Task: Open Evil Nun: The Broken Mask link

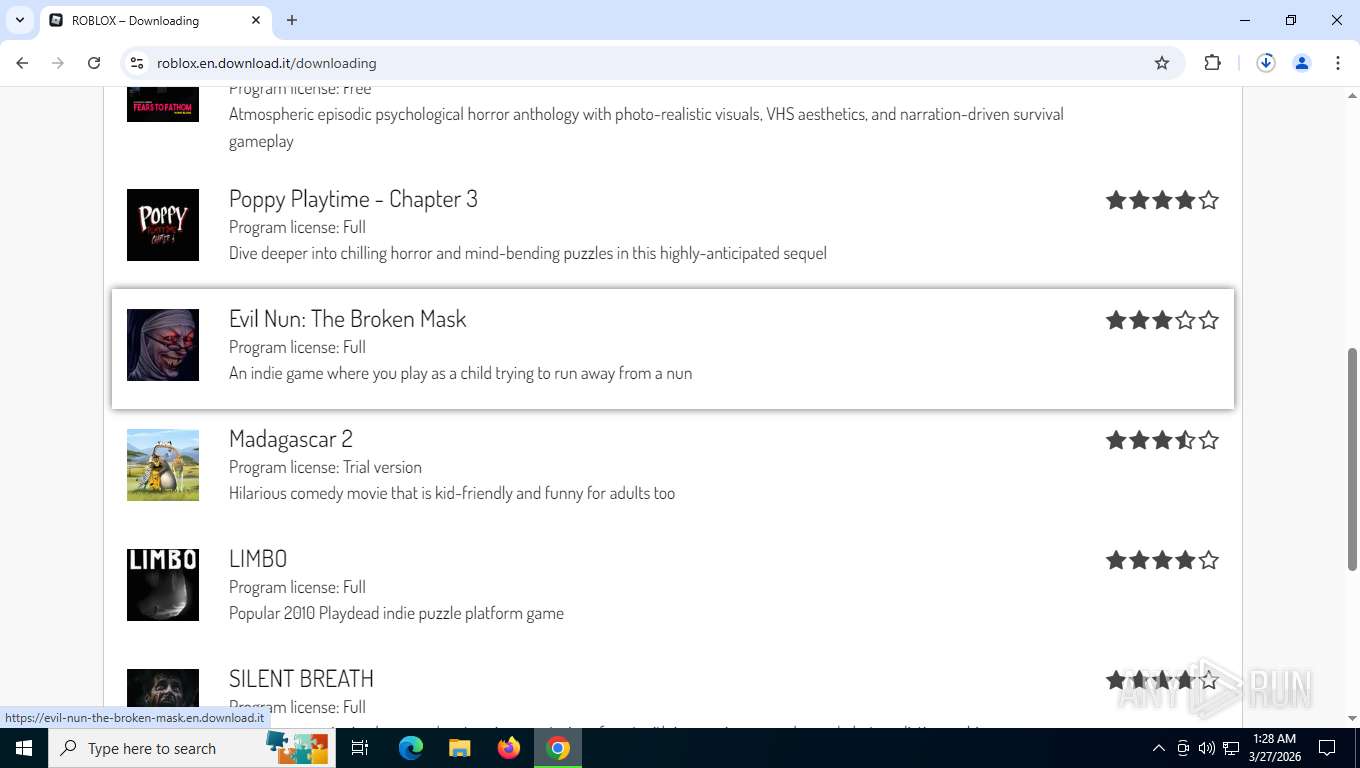Action: (347, 319)
